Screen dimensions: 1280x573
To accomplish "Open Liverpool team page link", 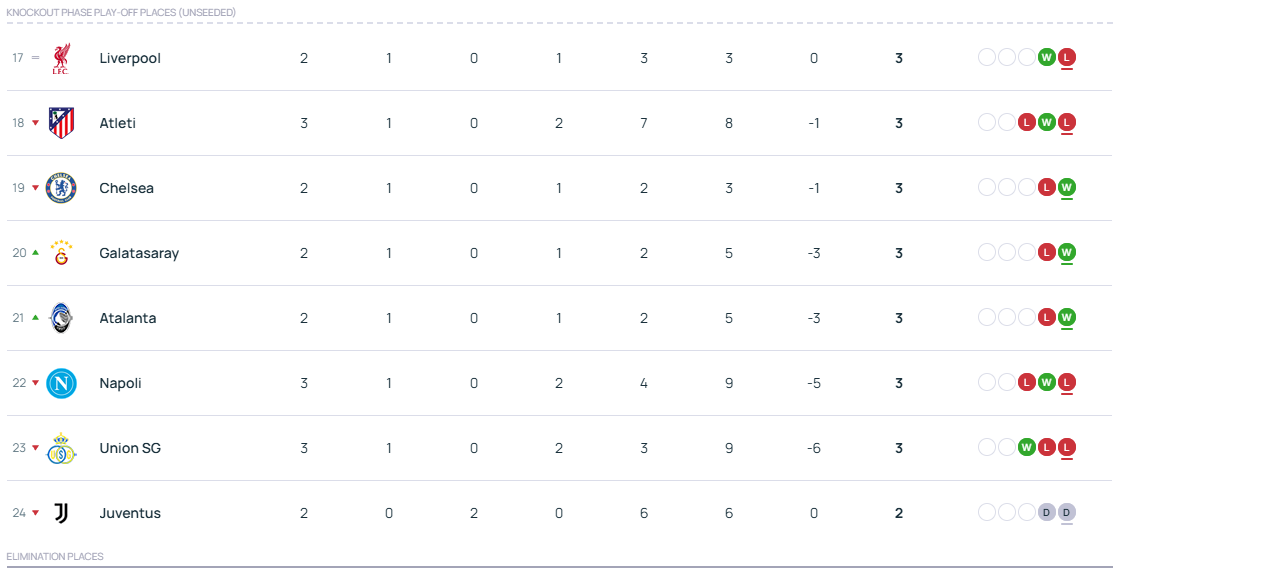I will [130, 58].
